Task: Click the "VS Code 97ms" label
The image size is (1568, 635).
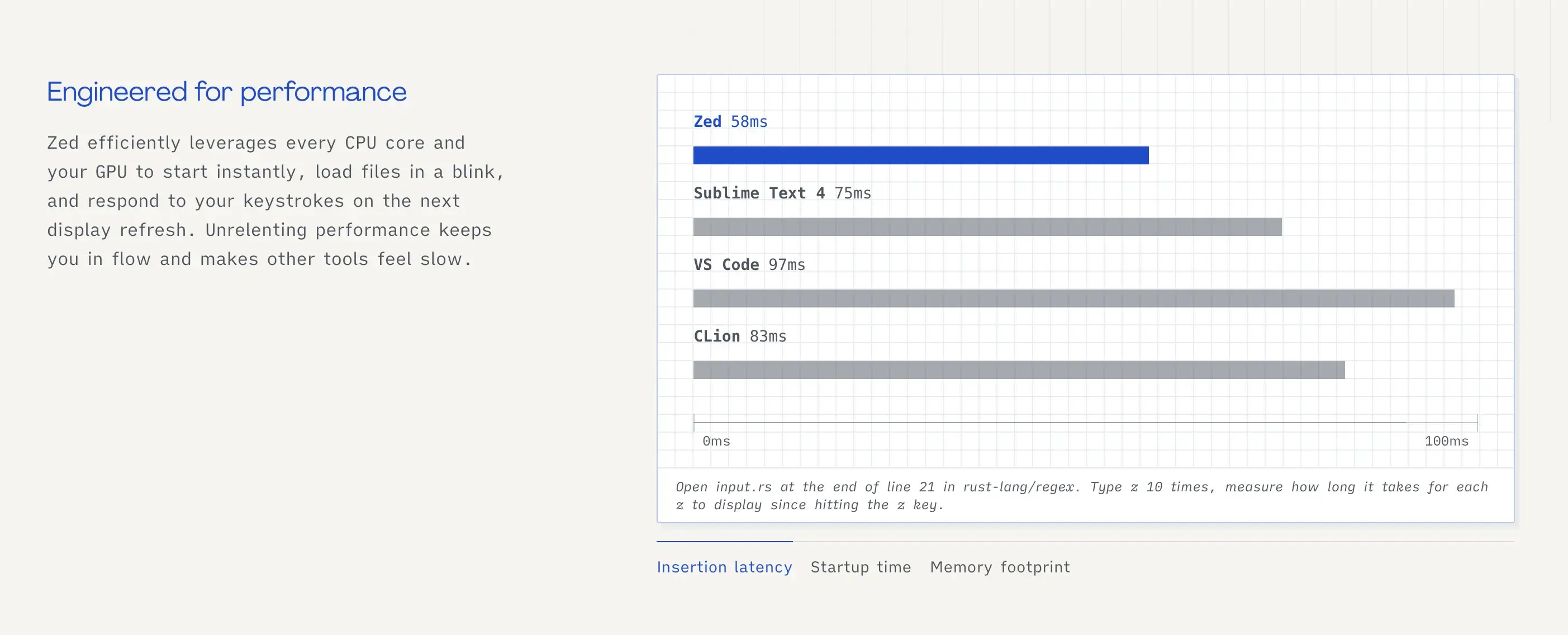Action: pyautogui.click(x=749, y=265)
